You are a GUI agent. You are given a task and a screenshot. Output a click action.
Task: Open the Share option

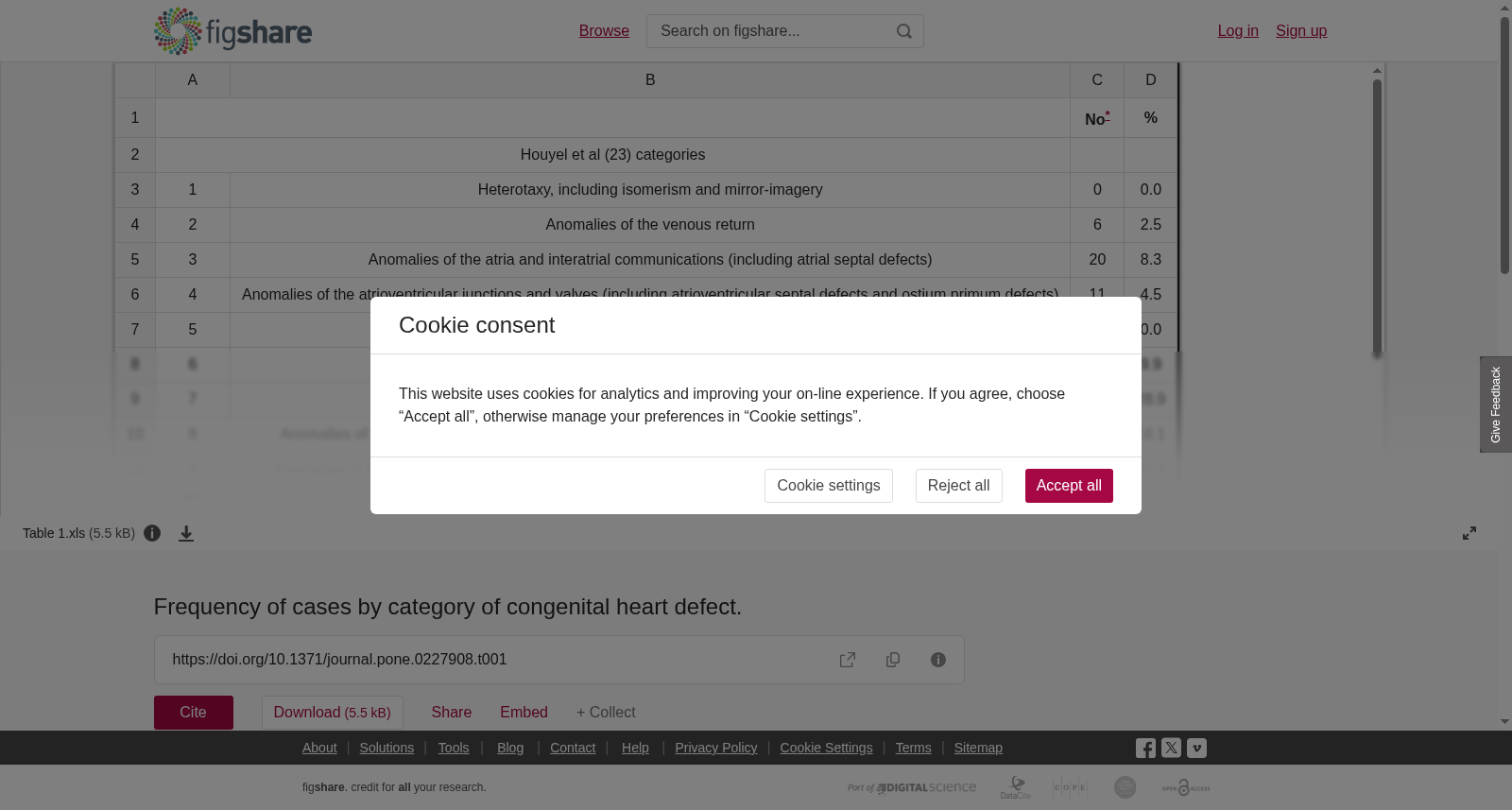[x=452, y=713]
